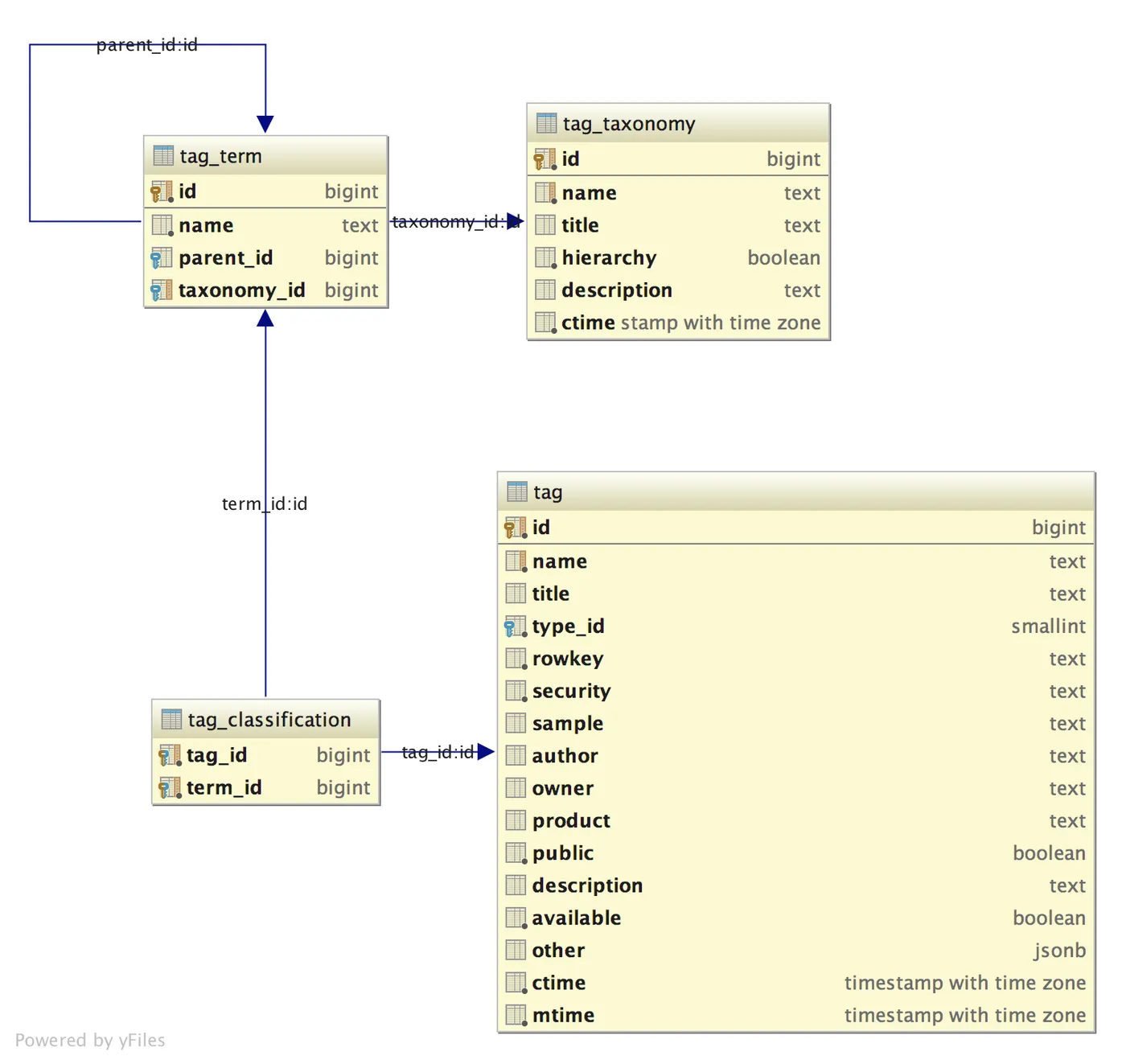
Task: Click column icon beside public
Action: (516, 852)
